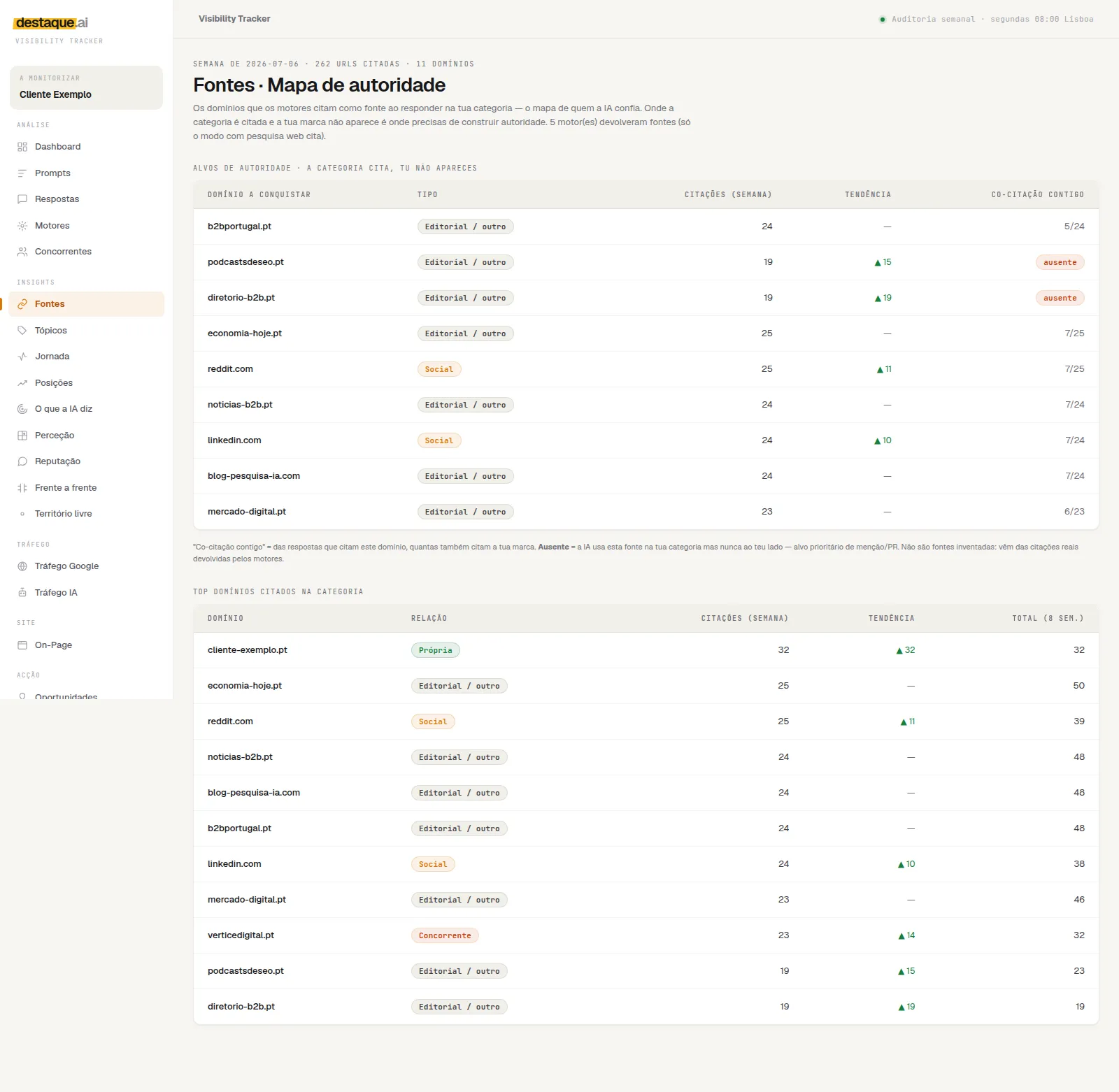Navigate to Posições

[x=87, y=383]
